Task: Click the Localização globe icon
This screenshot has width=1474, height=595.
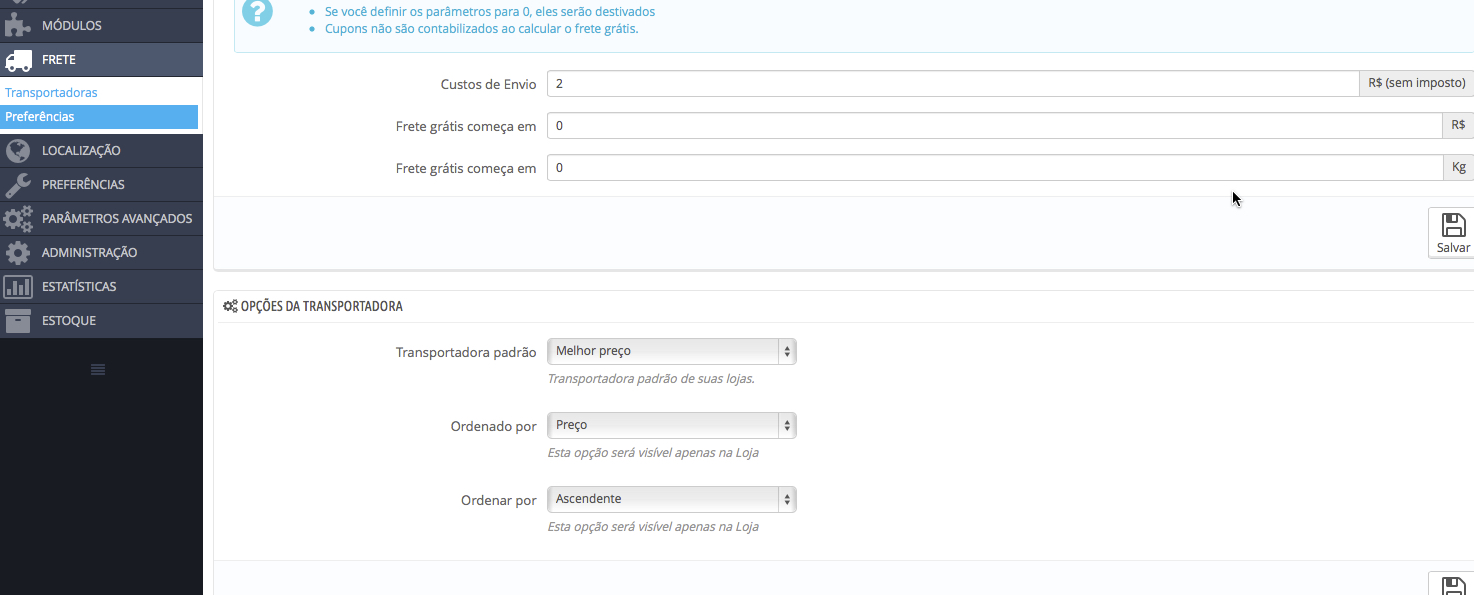Action: (18, 151)
